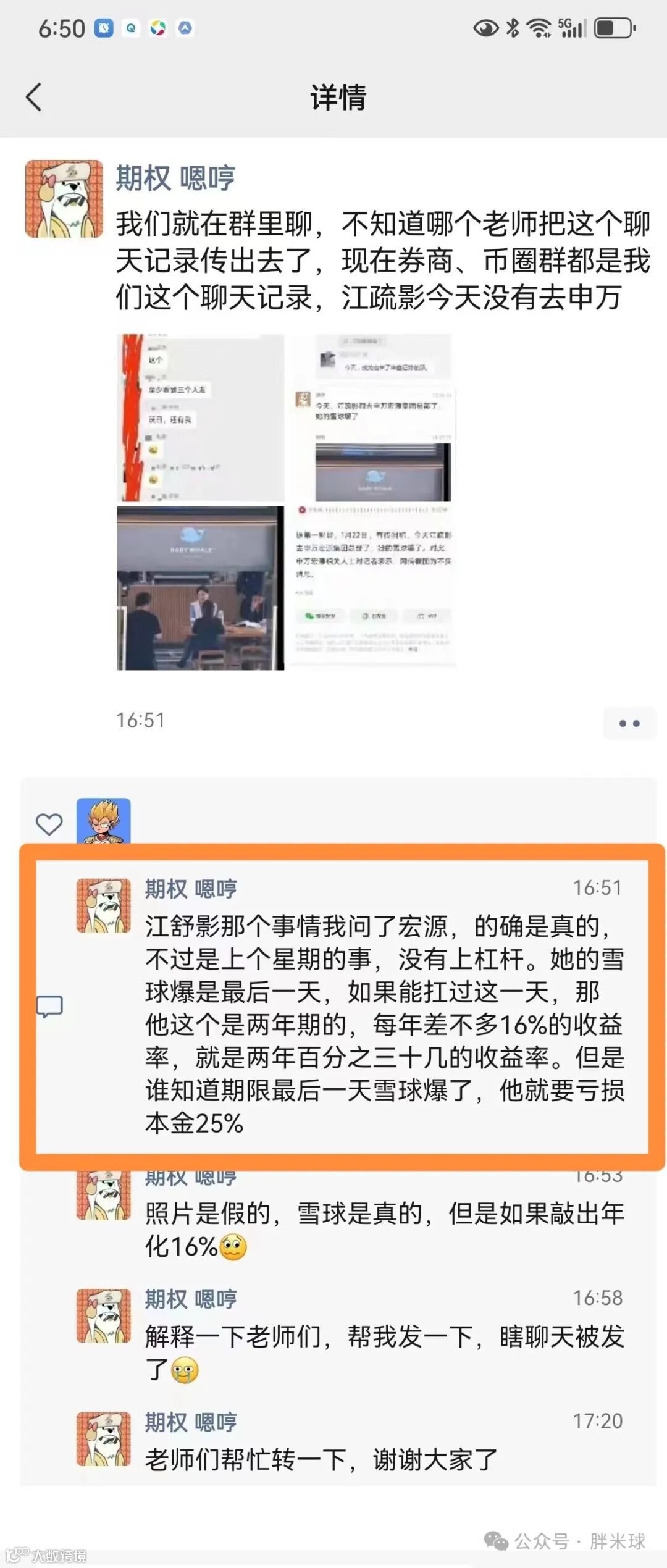Open the two-dot more options button
The height and width of the screenshot is (1568, 667).
(629, 723)
